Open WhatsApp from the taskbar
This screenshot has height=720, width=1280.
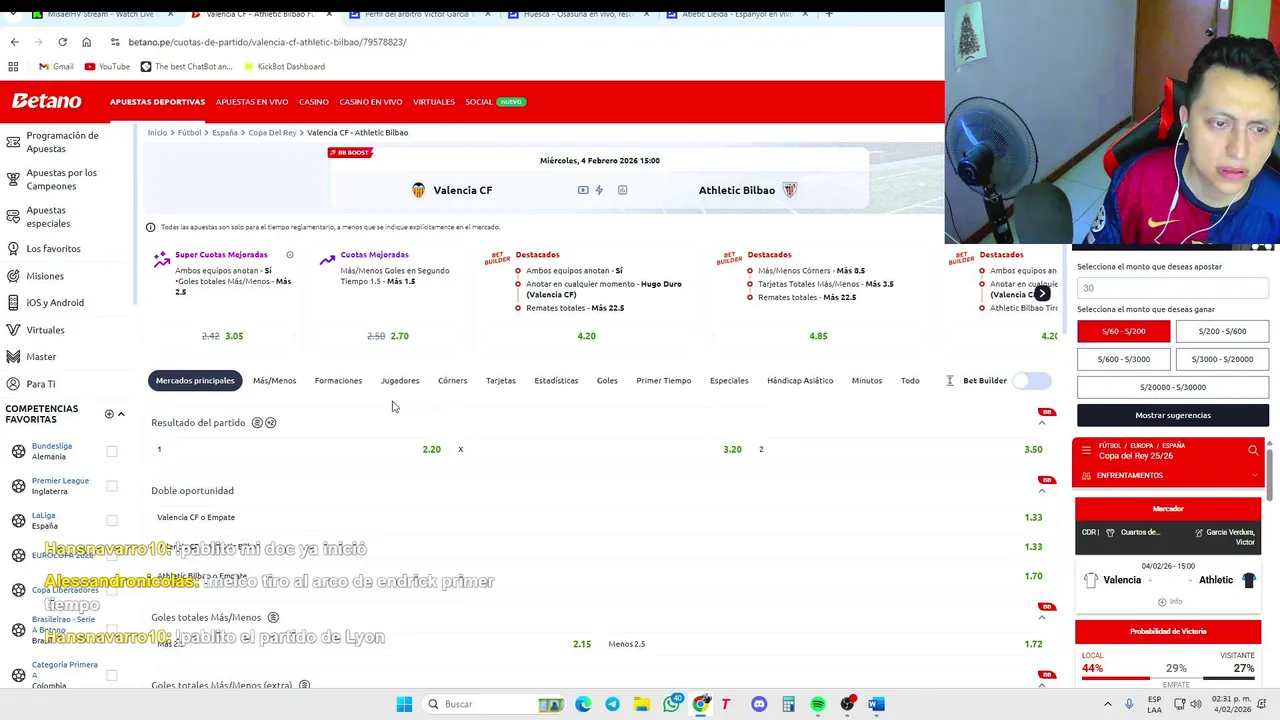[671, 704]
